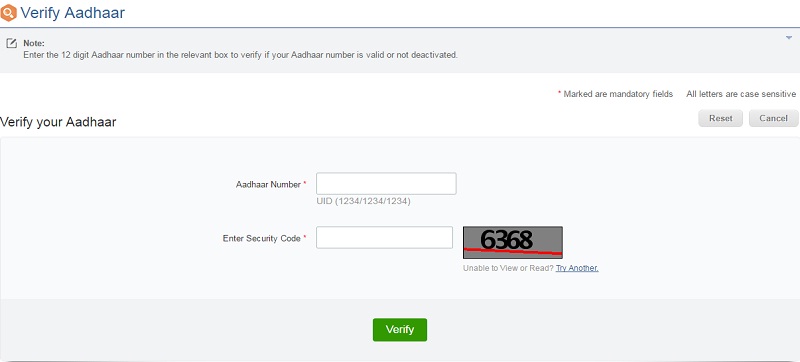800x362 pixels.
Task: Click the pencil note icon beside Note
Action: (11, 43)
